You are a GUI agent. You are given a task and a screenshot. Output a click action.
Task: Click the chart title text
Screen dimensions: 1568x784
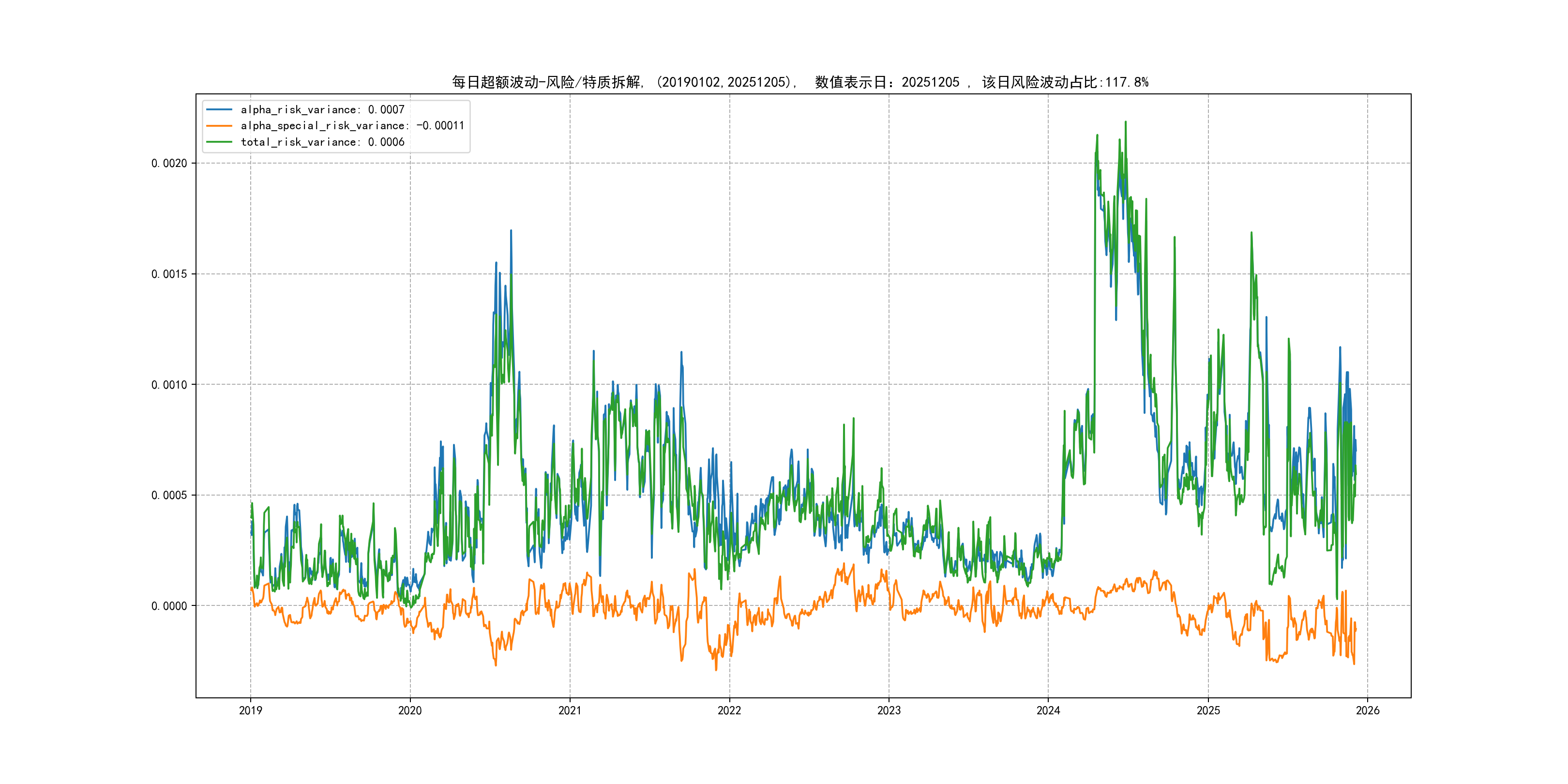[800, 82]
